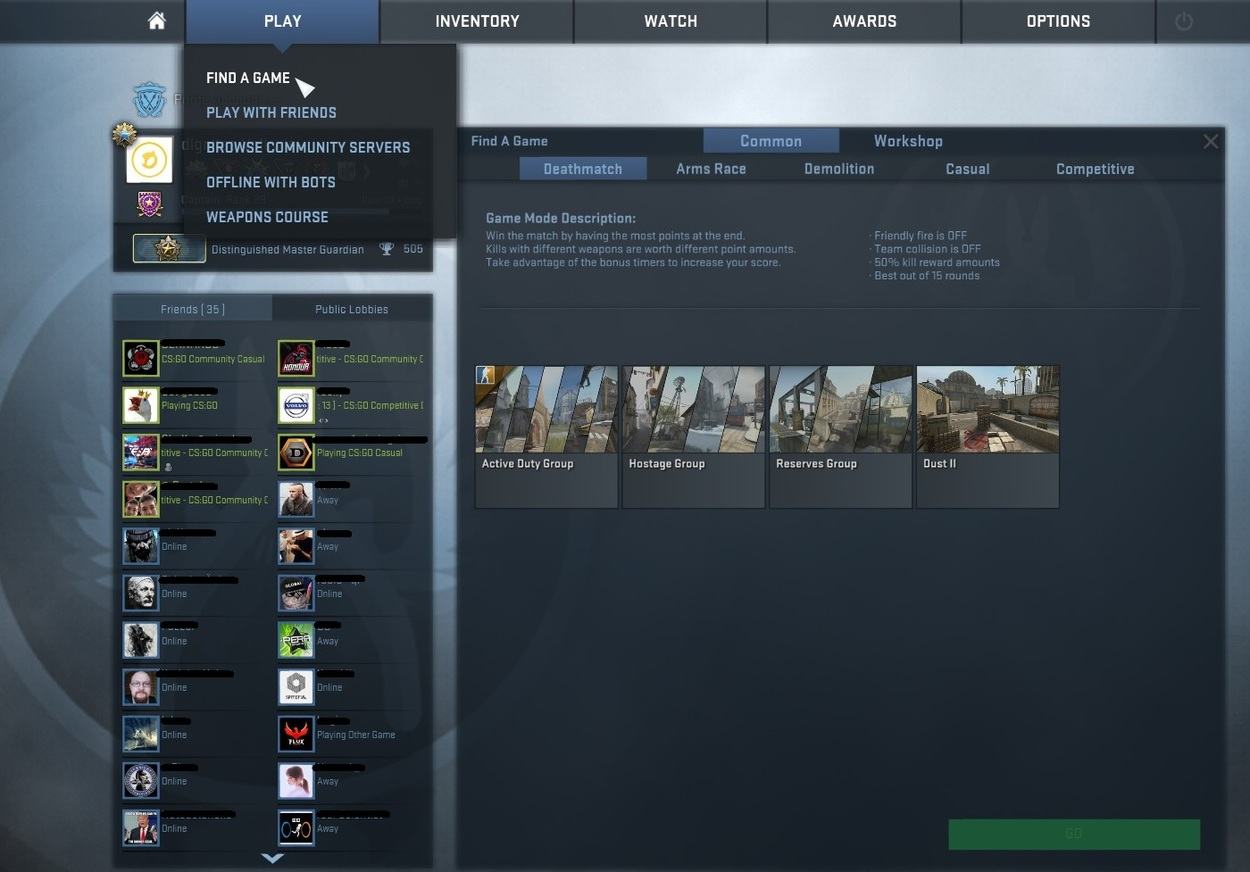The width and height of the screenshot is (1250, 872).
Task: Select friend with the Volvo logo avatar
Action: [x=296, y=405]
